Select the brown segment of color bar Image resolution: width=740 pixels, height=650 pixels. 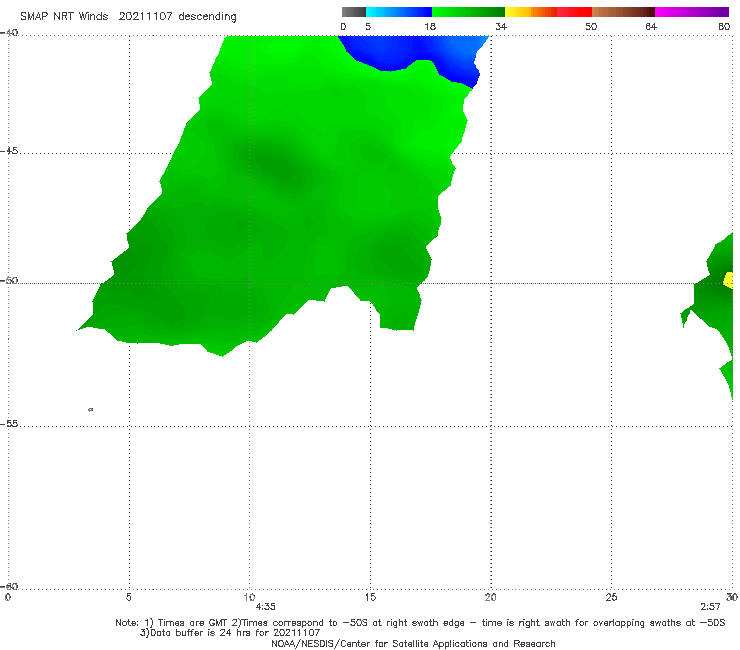[x=623, y=12]
